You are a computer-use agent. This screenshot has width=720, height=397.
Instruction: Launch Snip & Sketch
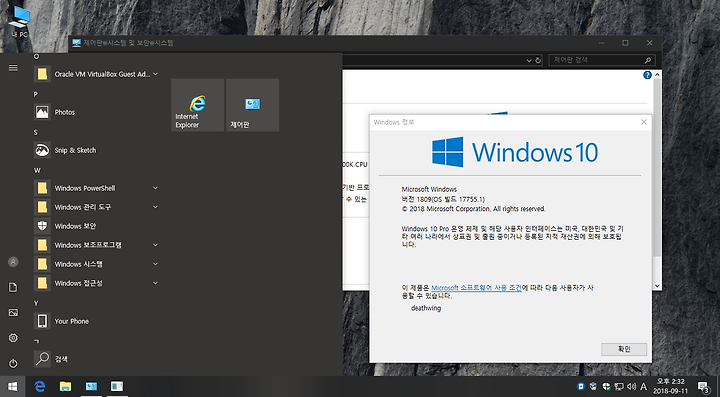96,150
